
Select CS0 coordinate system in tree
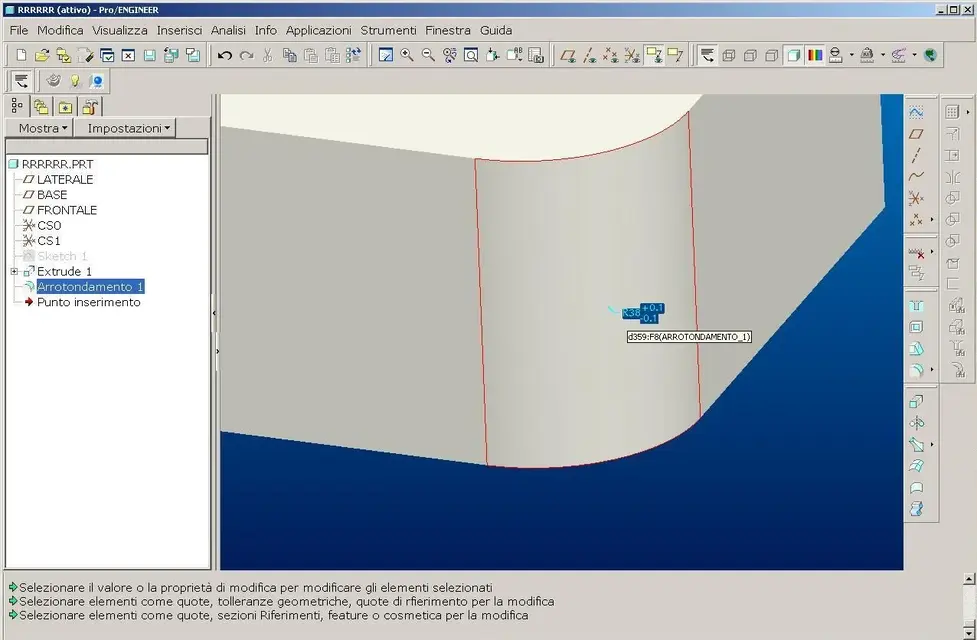pos(49,226)
